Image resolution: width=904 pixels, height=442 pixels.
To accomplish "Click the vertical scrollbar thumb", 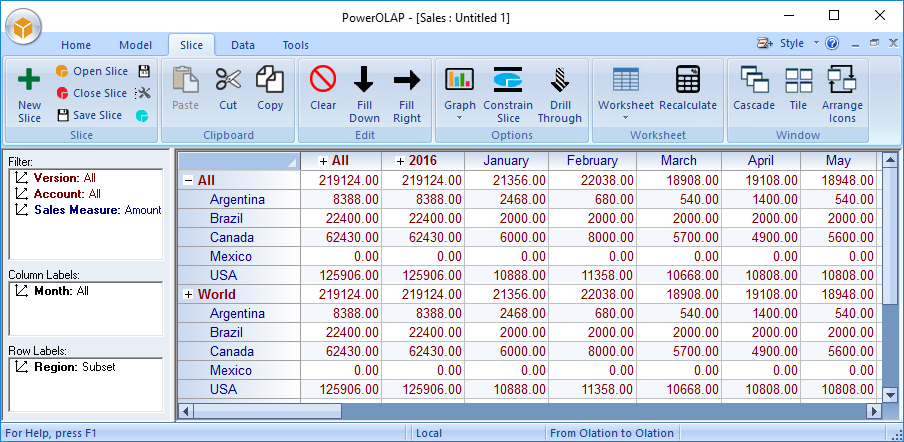I will [x=890, y=235].
